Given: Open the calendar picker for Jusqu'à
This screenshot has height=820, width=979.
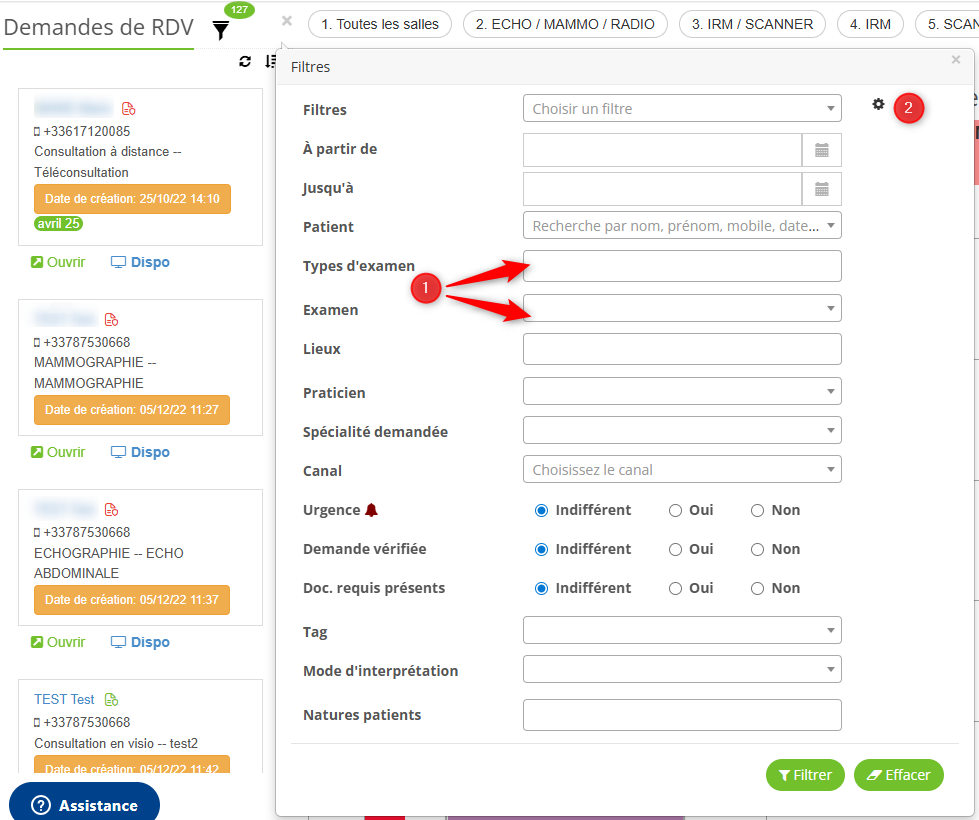Looking at the screenshot, I should click(821, 189).
